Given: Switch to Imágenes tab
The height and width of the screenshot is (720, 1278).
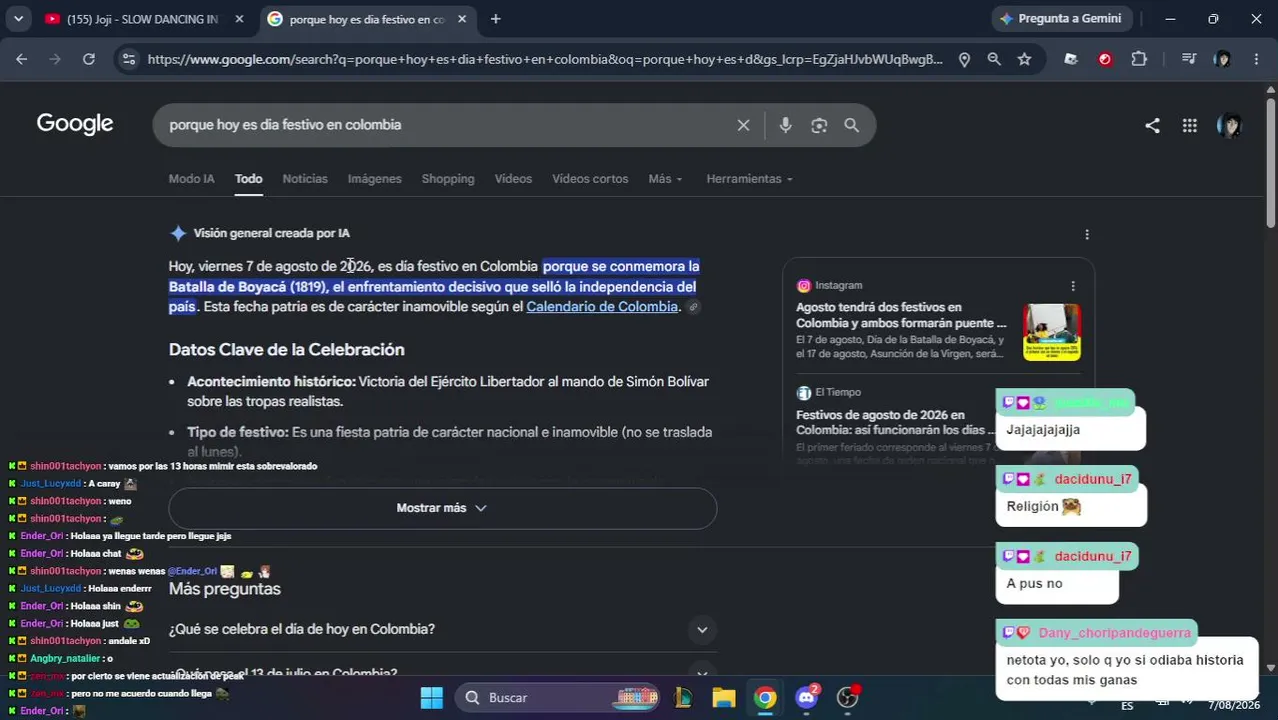Looking at the screenshot, I should [x=374, y=179].
